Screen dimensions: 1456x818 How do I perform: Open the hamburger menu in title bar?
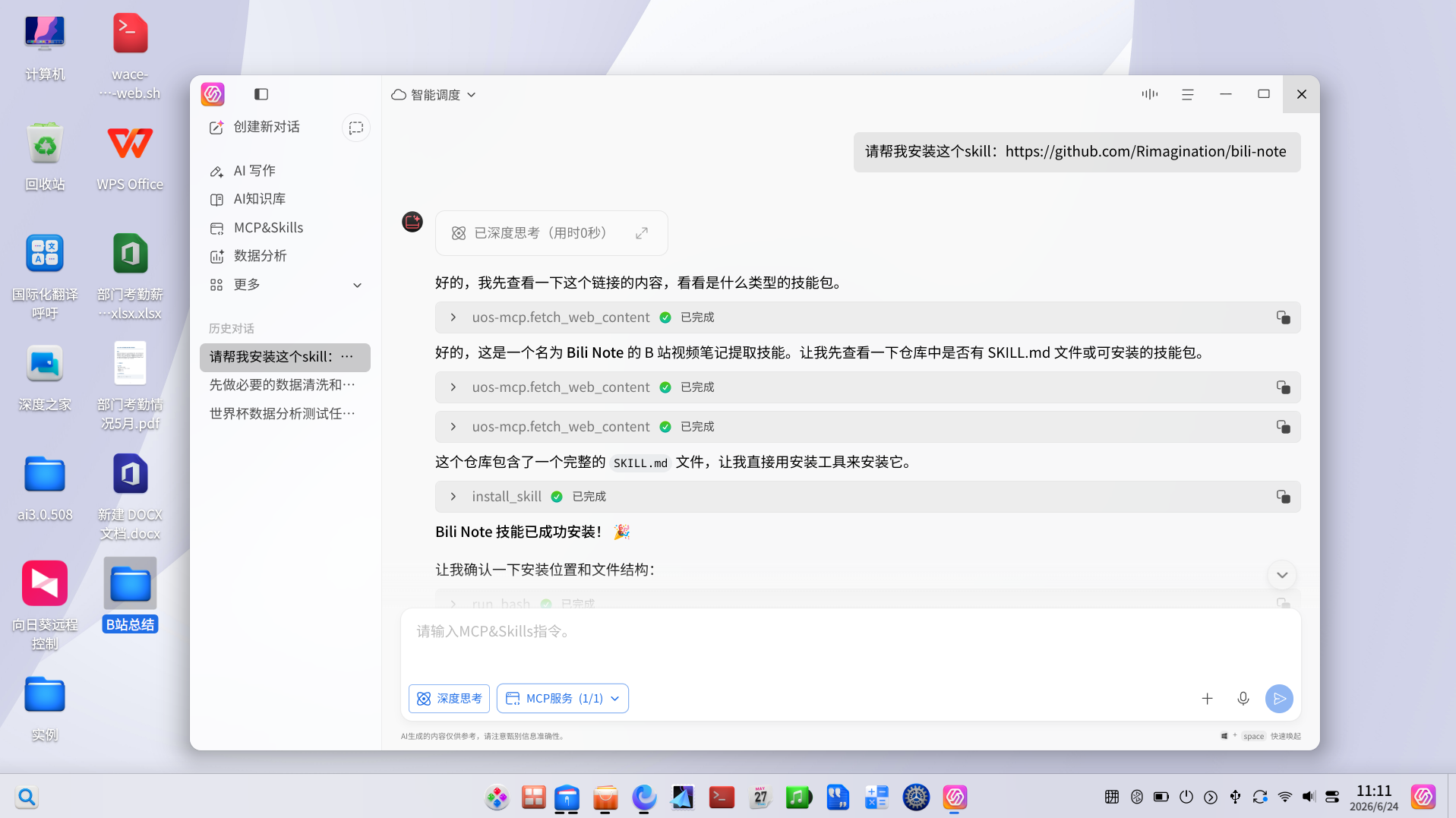pyautogui.click(x=1188, y=94)
